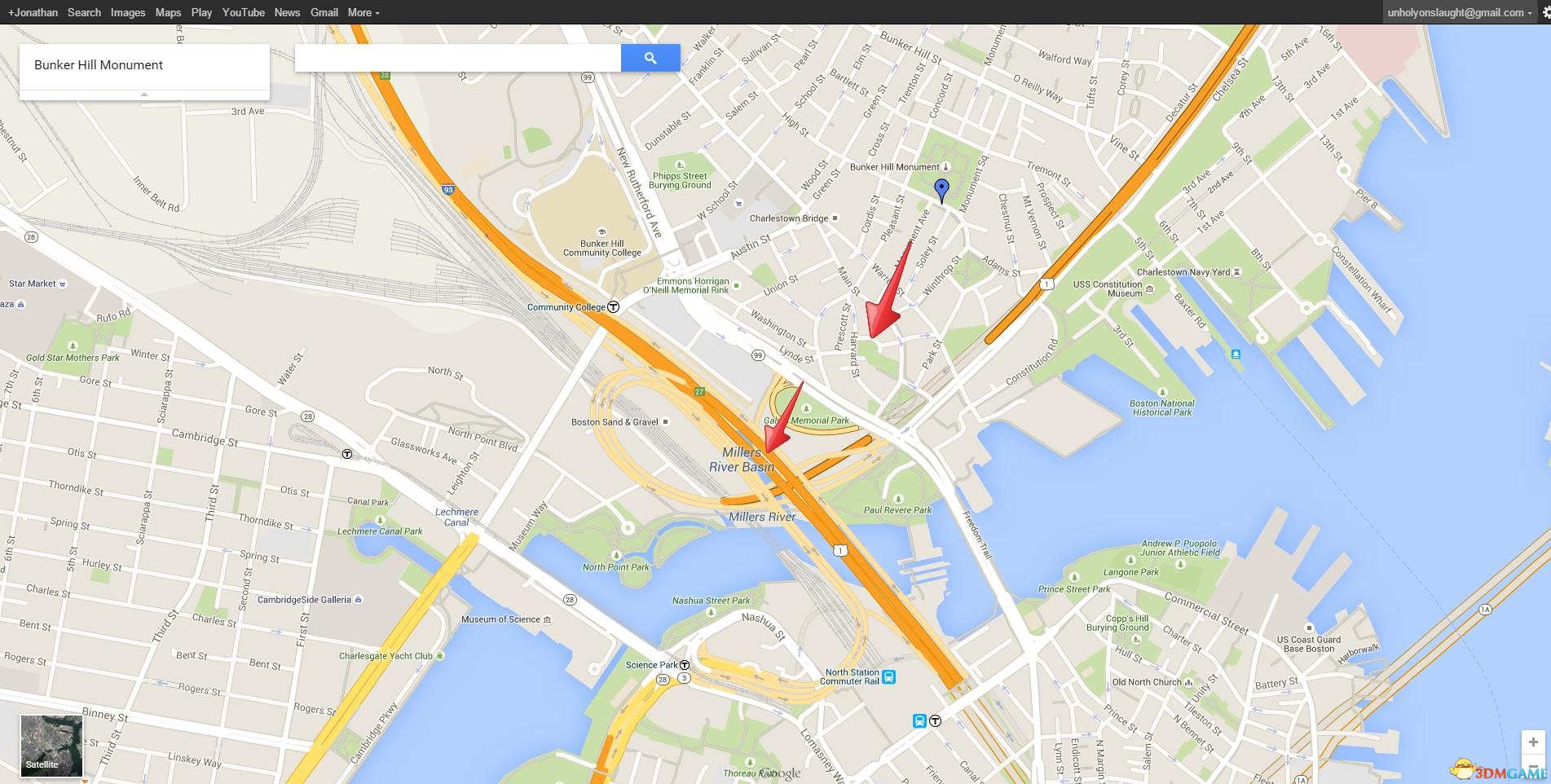Click the blue search magnifier button
The image size is (1551, 784).
650,58
